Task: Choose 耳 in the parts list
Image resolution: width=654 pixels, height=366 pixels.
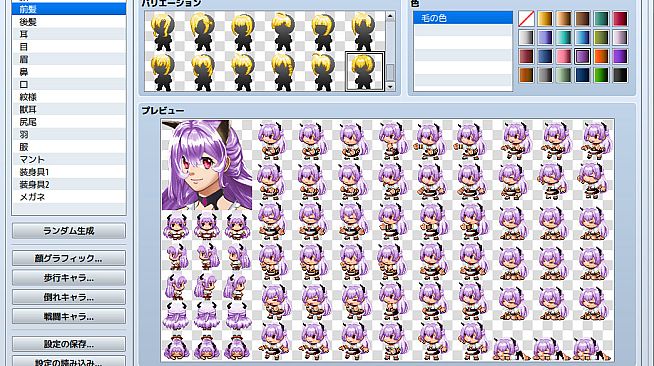Action: point(69,34)
